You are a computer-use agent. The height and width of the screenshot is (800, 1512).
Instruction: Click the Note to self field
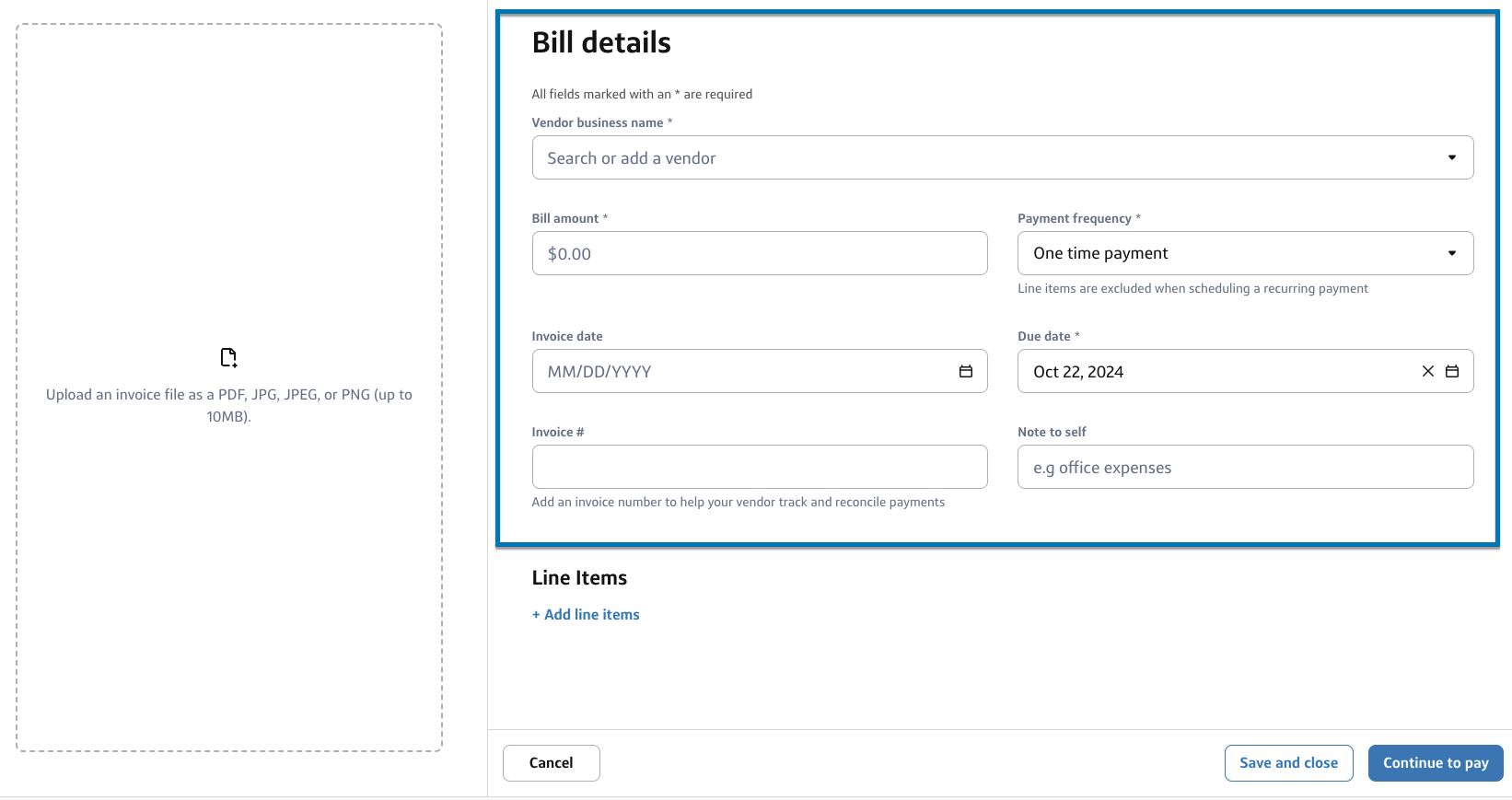(1243, 467)
